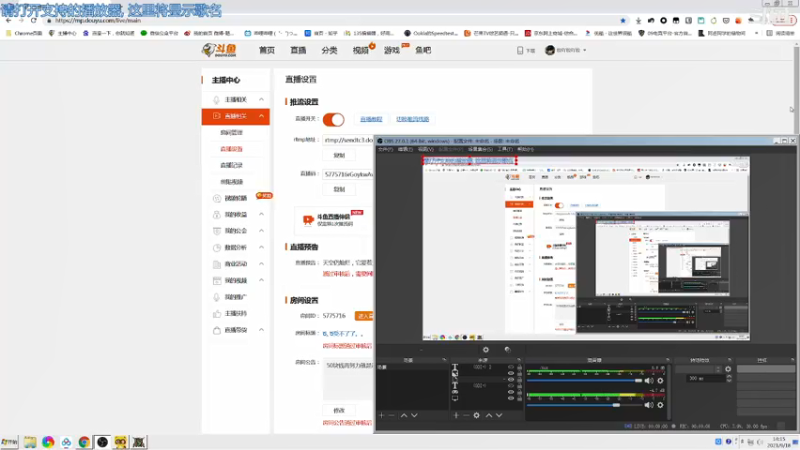Screen dimensions: 800x450
Task: Lock the display capture source row
Action: click(x=519, y=398)
